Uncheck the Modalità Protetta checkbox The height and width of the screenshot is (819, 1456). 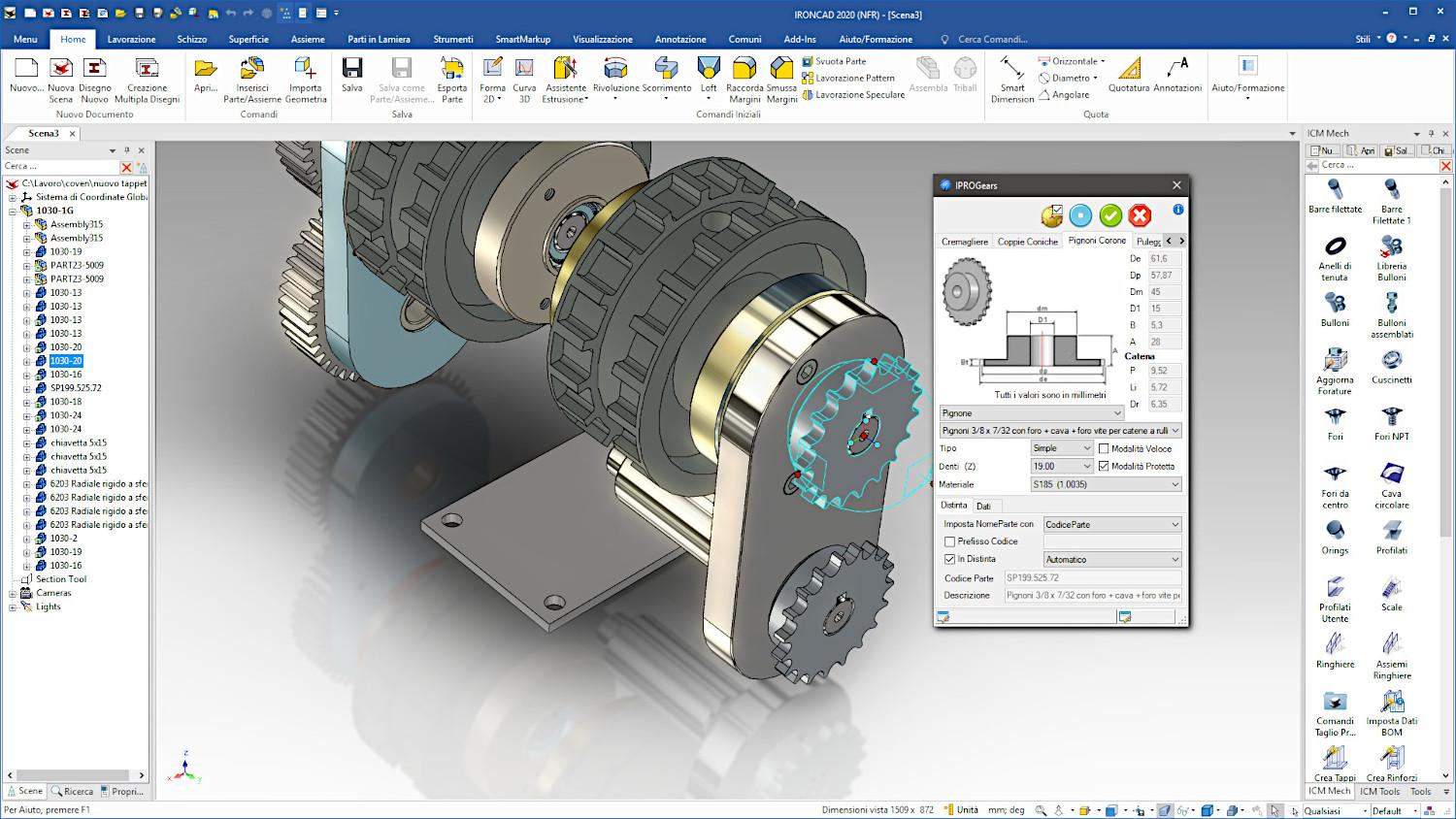pyautogui.click(x=1104, y=466)
